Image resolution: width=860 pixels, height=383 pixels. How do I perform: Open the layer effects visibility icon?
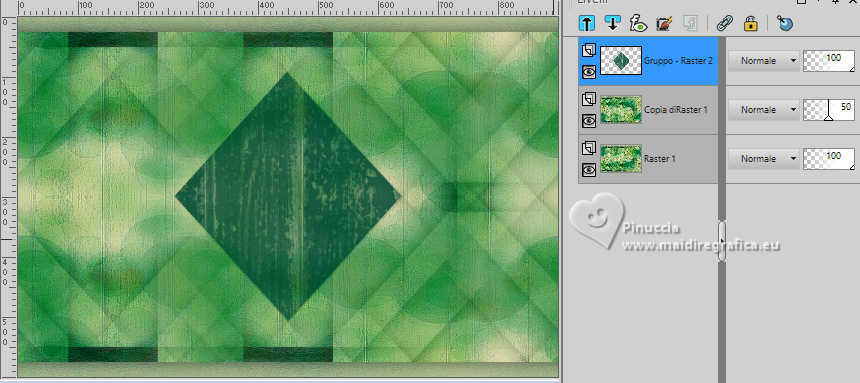click(639, 23)
